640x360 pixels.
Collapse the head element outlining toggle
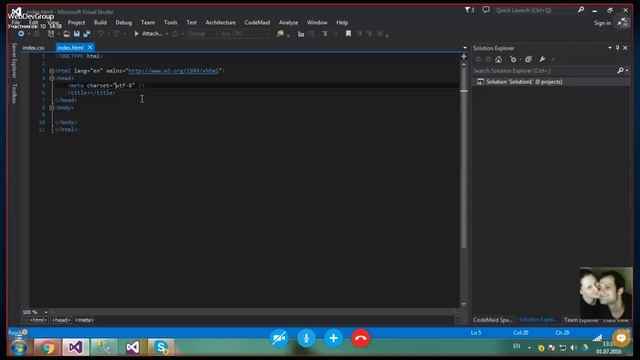click(52, 78)
